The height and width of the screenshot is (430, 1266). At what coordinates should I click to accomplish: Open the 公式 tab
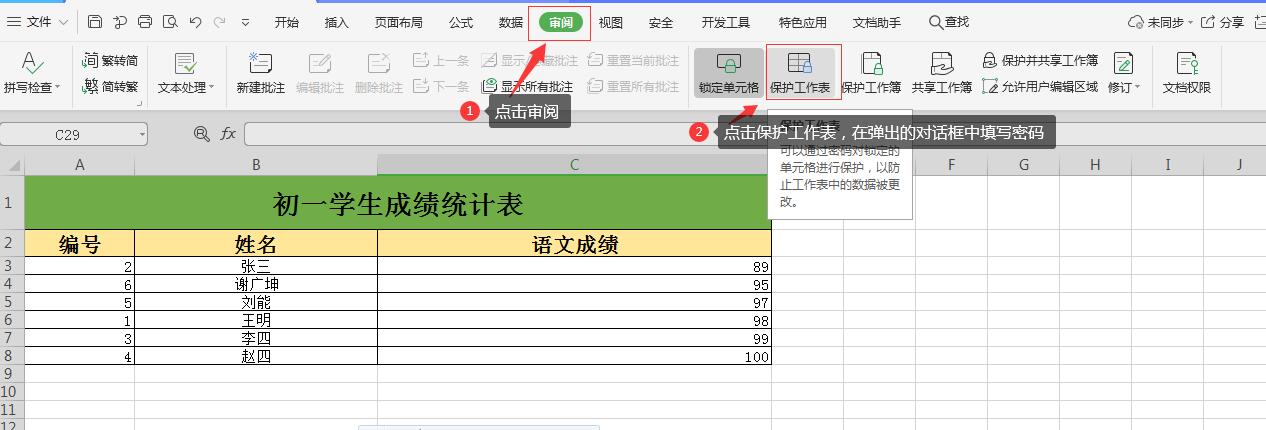pos(461,22)
